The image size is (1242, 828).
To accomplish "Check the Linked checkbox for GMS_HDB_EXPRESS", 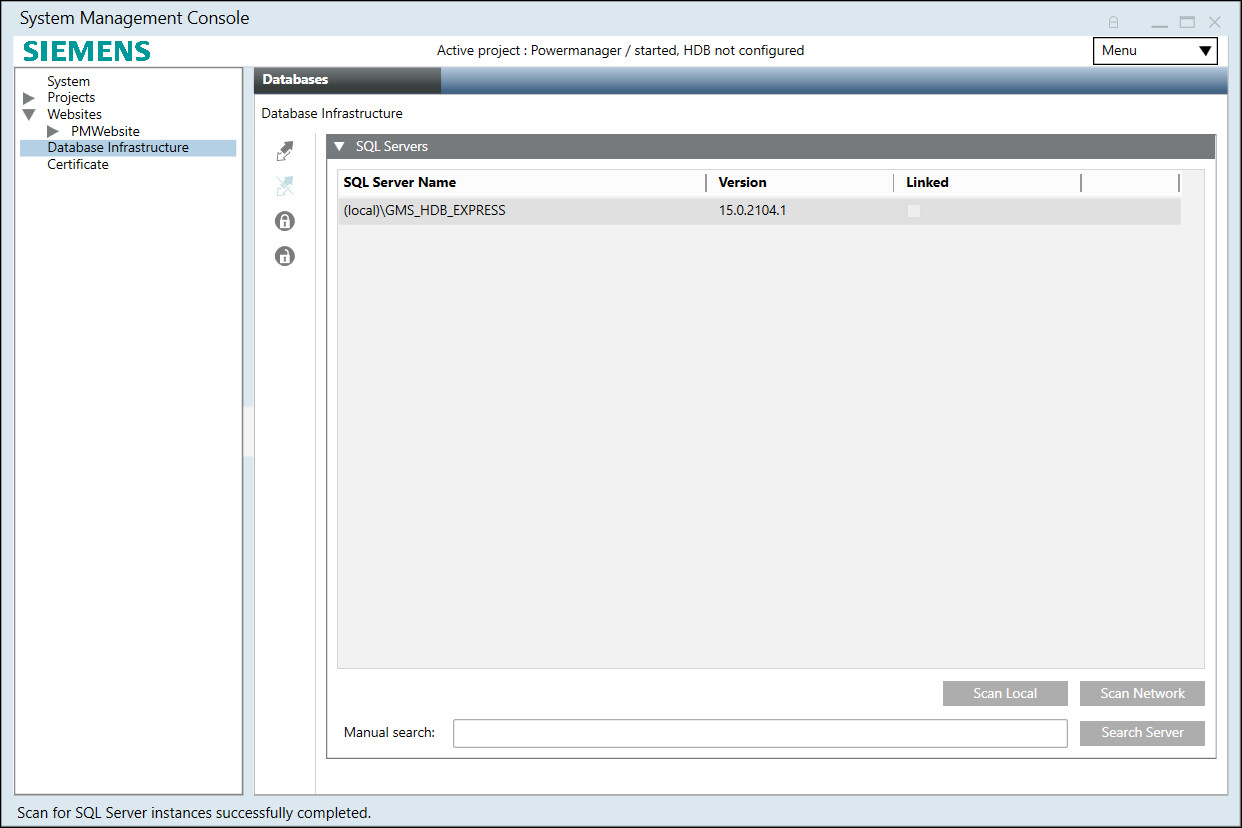I will click(x=913, y=210).
